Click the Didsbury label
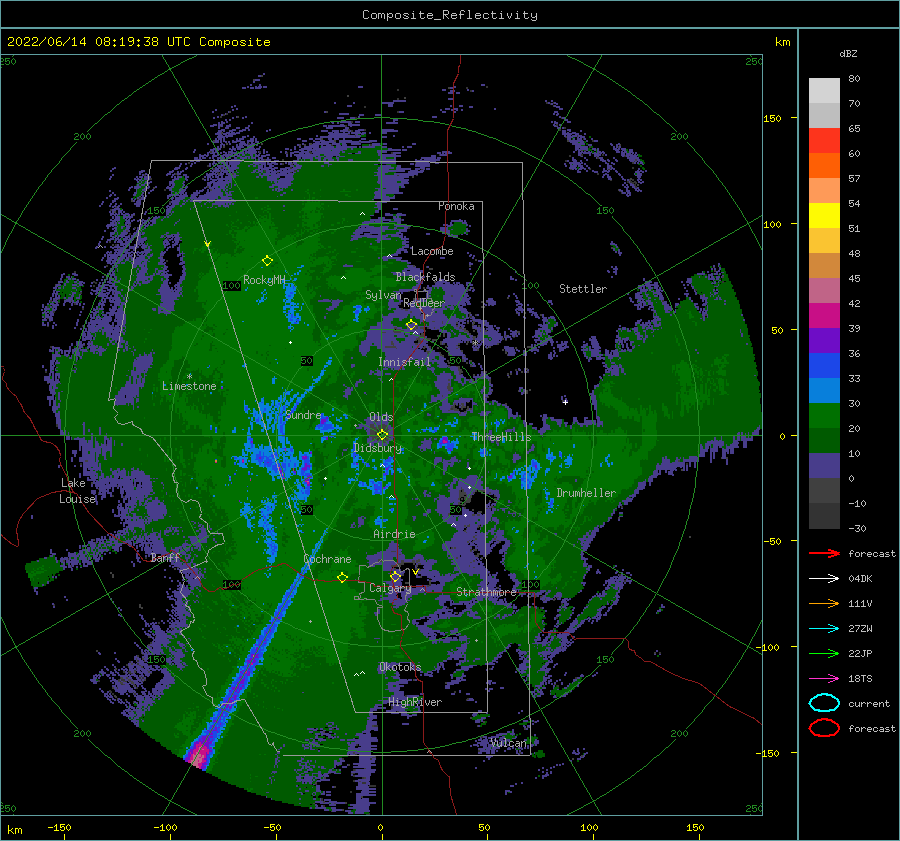 tap(378, 448)
